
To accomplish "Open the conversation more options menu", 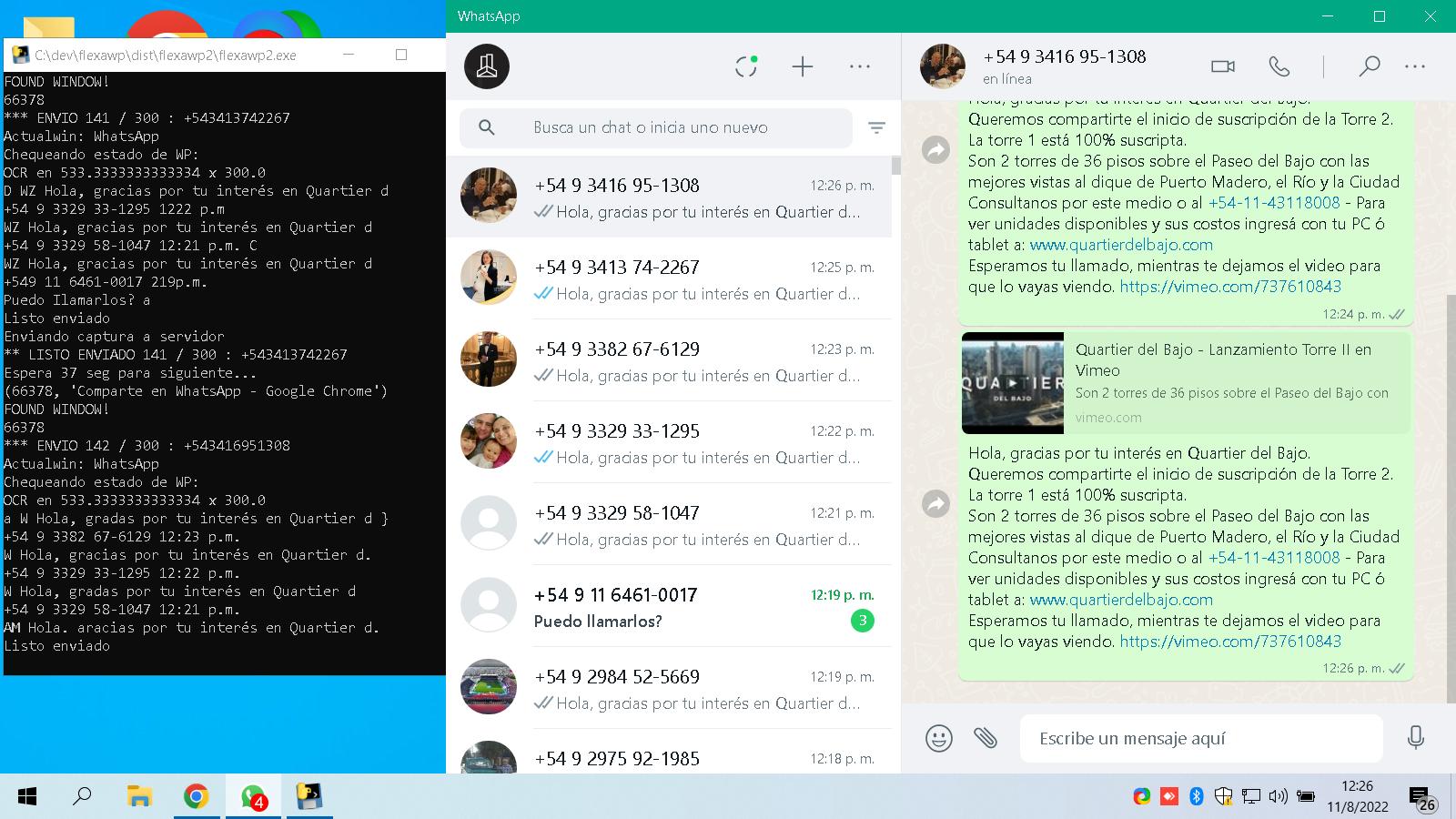I will [x=1415, y=66].
